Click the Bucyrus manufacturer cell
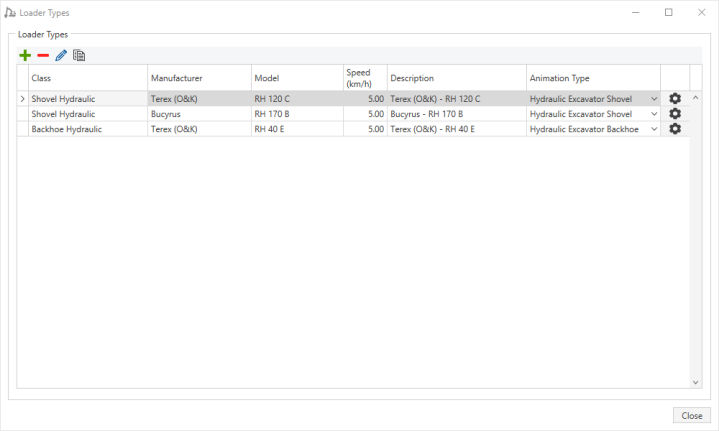719x431 pixels. 198,114
